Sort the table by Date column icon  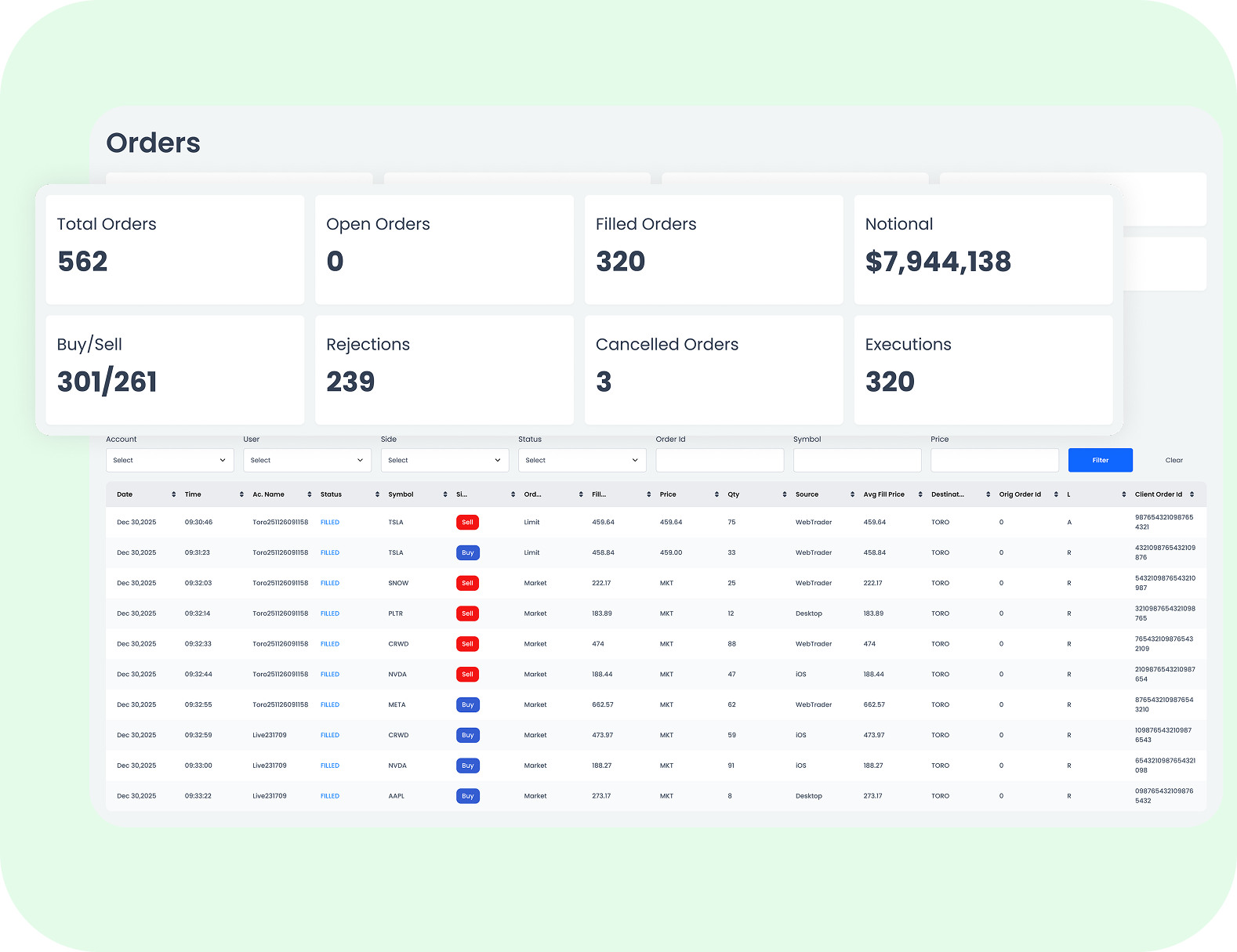coord(173,494)
